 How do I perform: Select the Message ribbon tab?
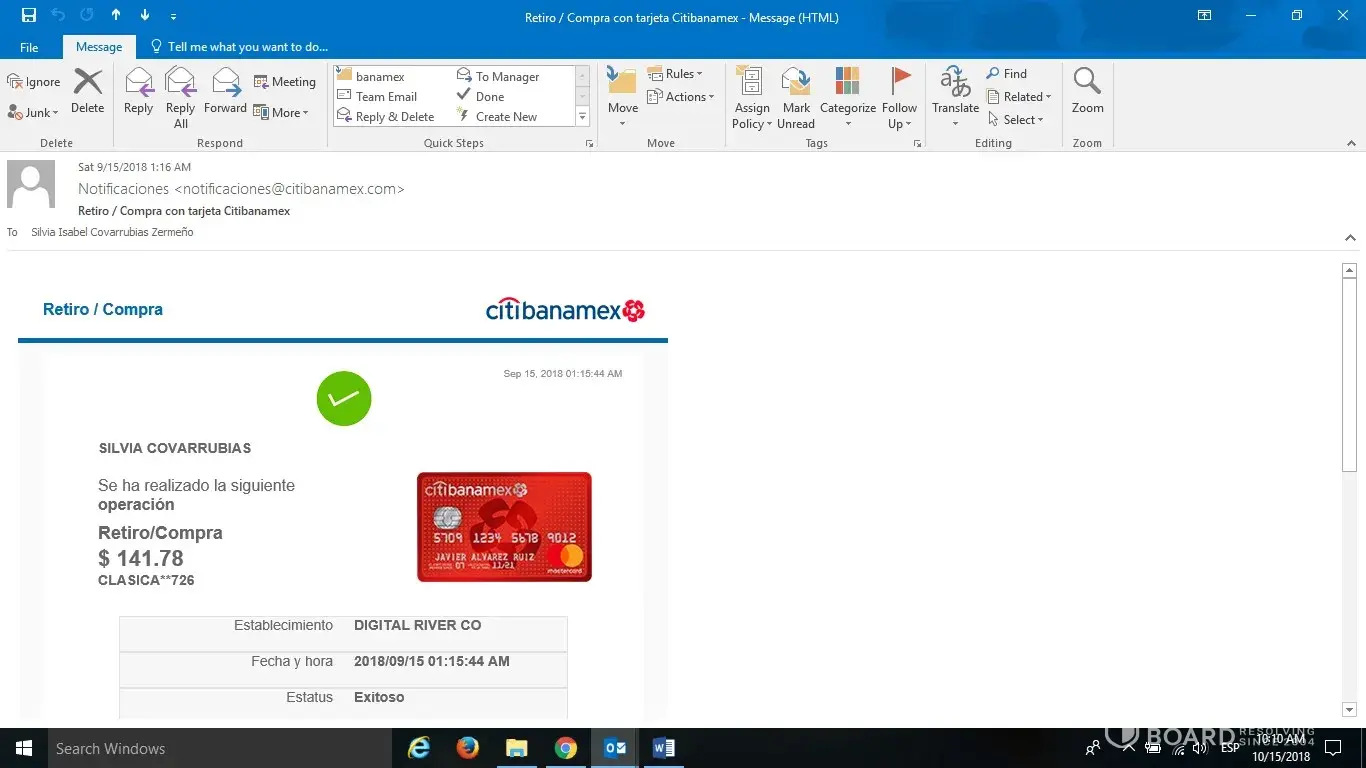(99, 47)
